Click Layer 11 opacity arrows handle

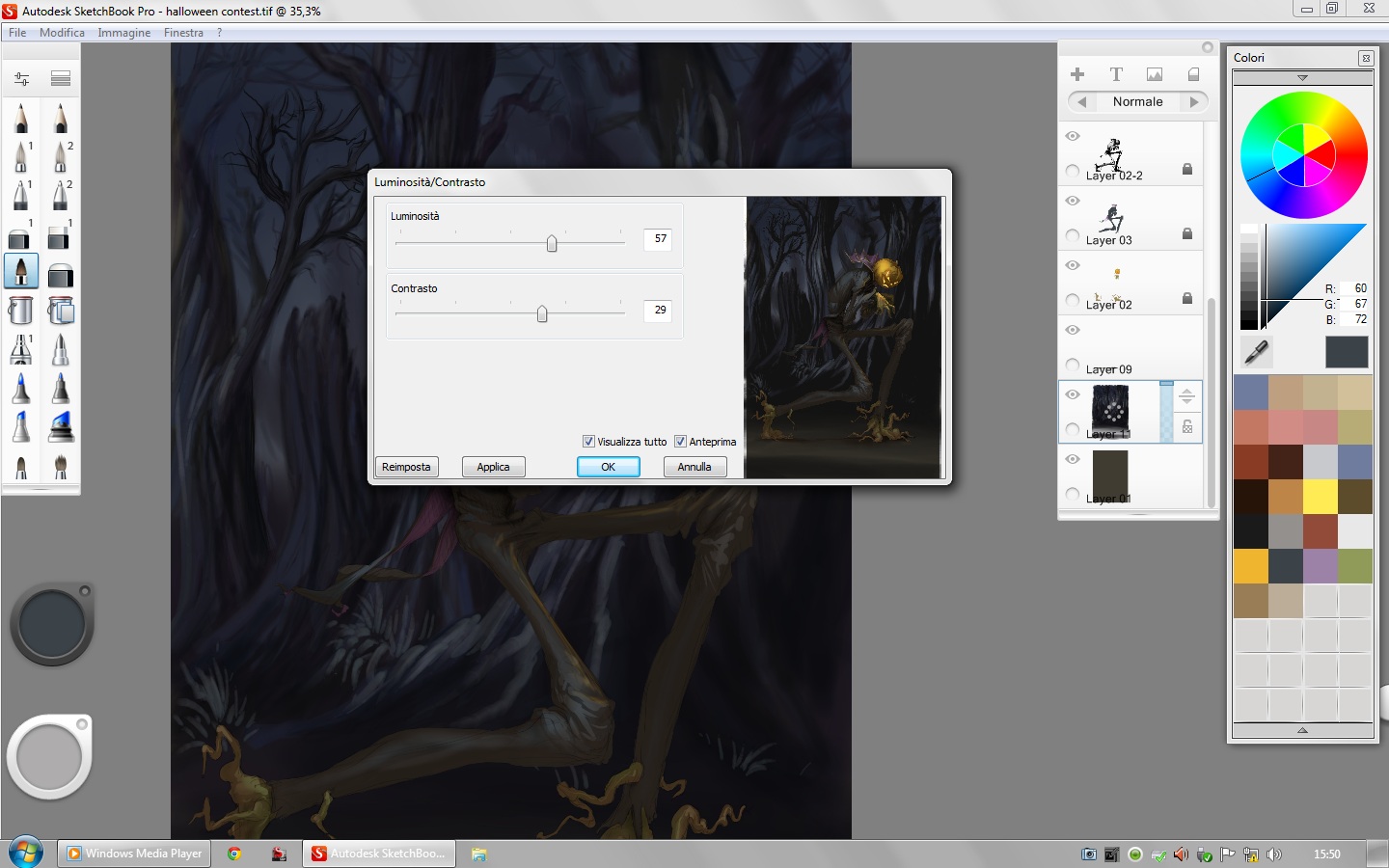(x=1187, y=396)
